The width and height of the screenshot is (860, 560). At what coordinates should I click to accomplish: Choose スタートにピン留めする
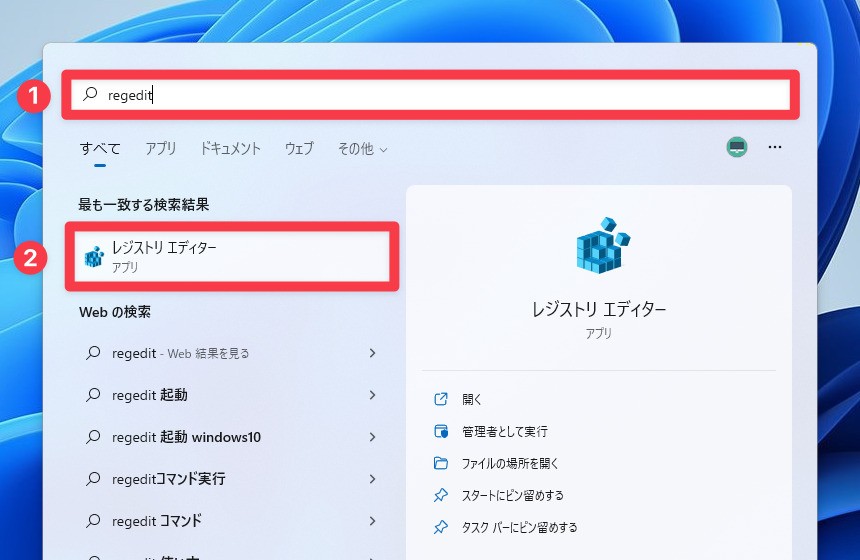point(513,495)
